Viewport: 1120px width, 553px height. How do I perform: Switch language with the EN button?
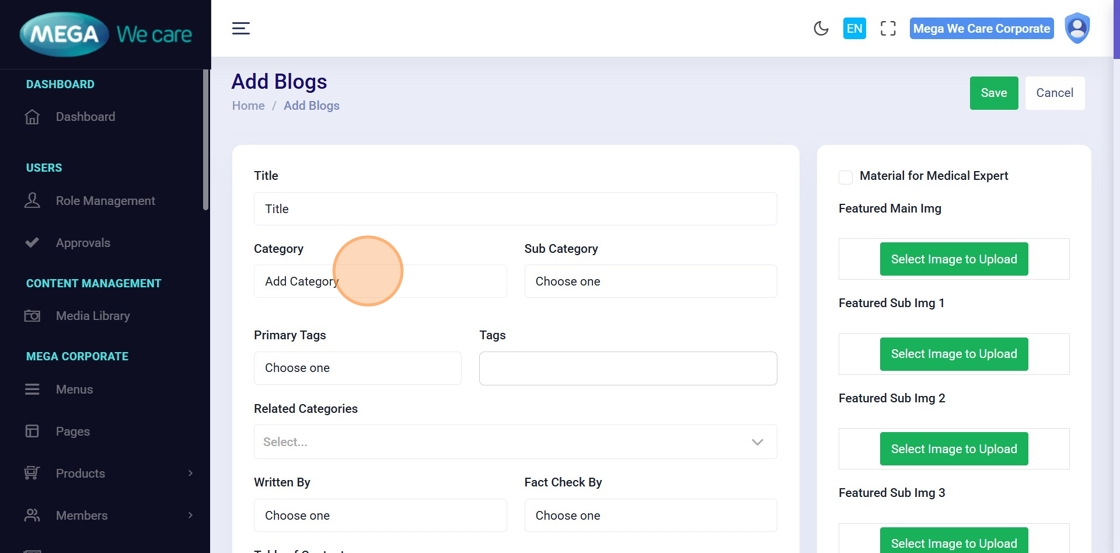click(854, 29)
